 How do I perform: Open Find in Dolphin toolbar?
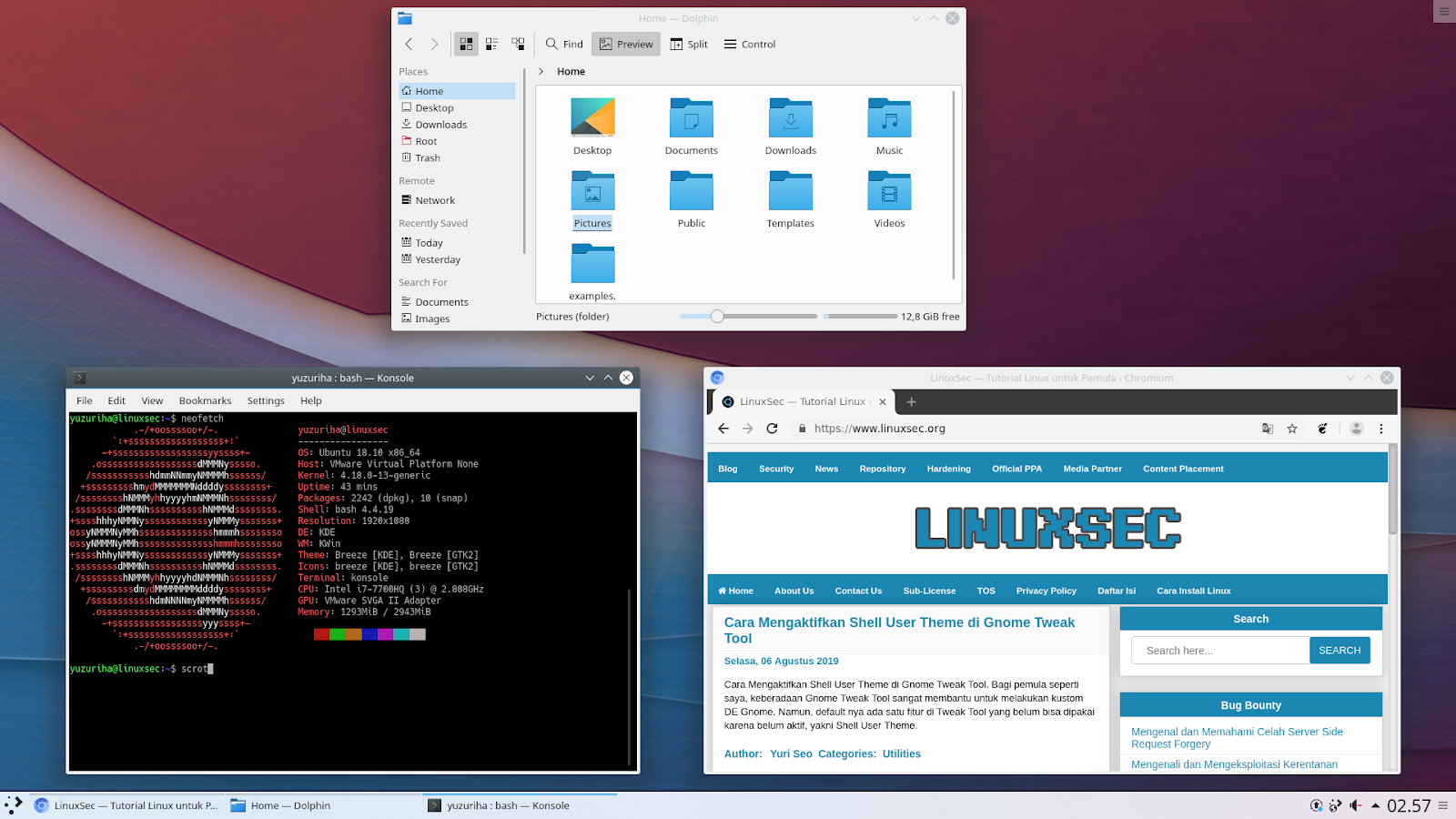564,44
